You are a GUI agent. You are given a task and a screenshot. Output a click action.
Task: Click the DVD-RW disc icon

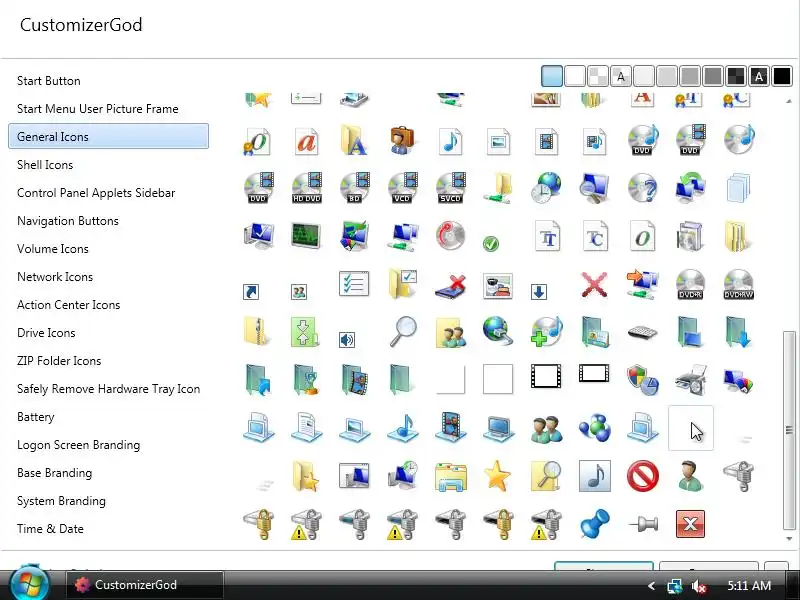738,284
